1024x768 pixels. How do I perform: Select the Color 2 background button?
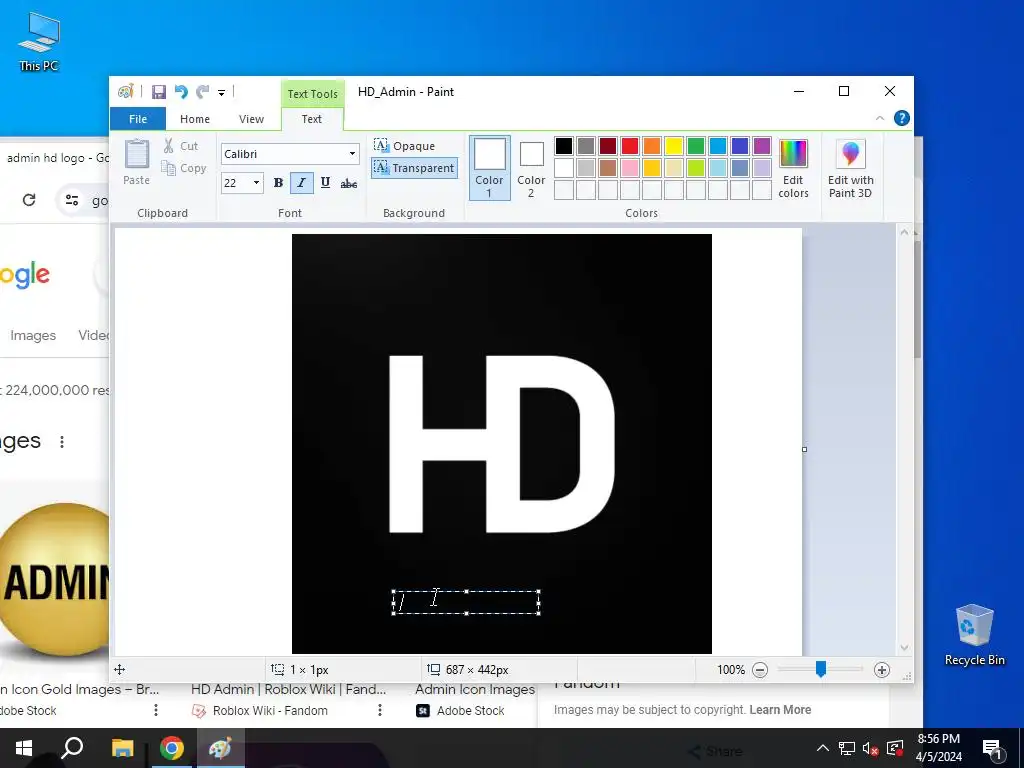pyautogui.click(x=531, y=168)
